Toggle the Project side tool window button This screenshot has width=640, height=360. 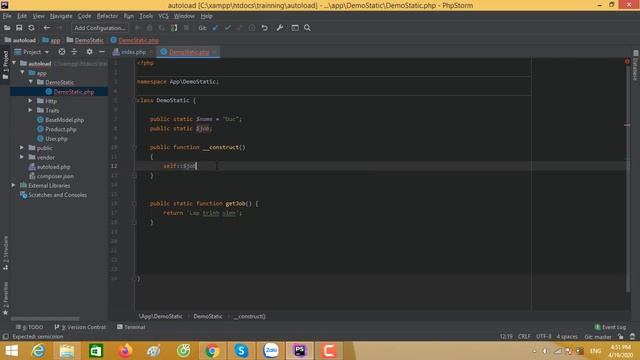coord(5,64)
